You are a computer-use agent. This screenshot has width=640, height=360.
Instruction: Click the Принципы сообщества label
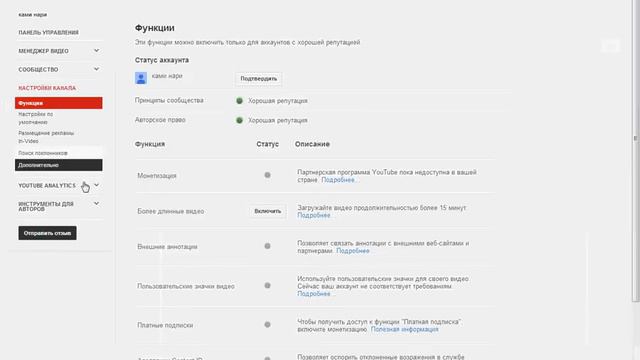point(169,100)
